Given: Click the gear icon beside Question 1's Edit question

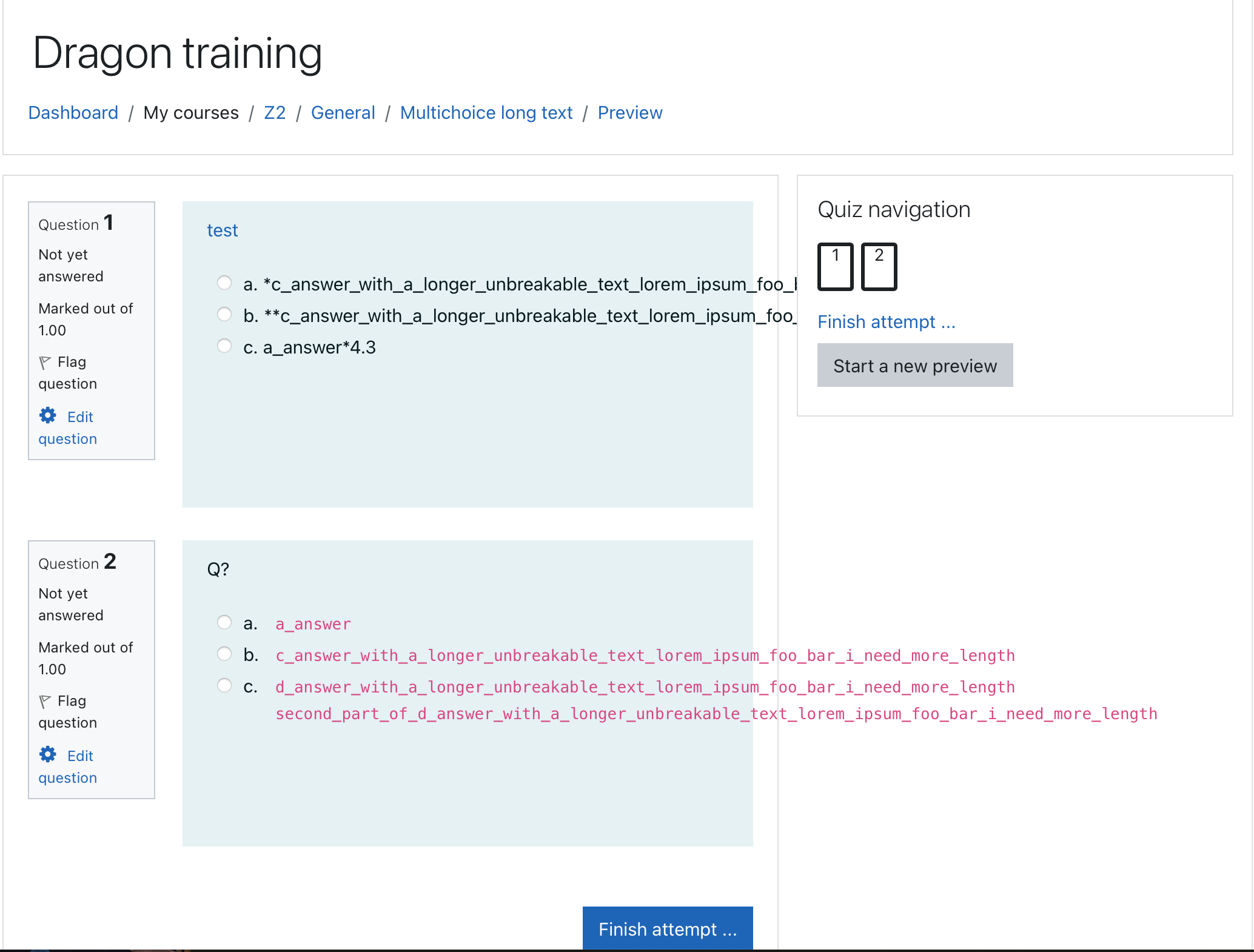Looking at the screenshot, I should point(48,415).
